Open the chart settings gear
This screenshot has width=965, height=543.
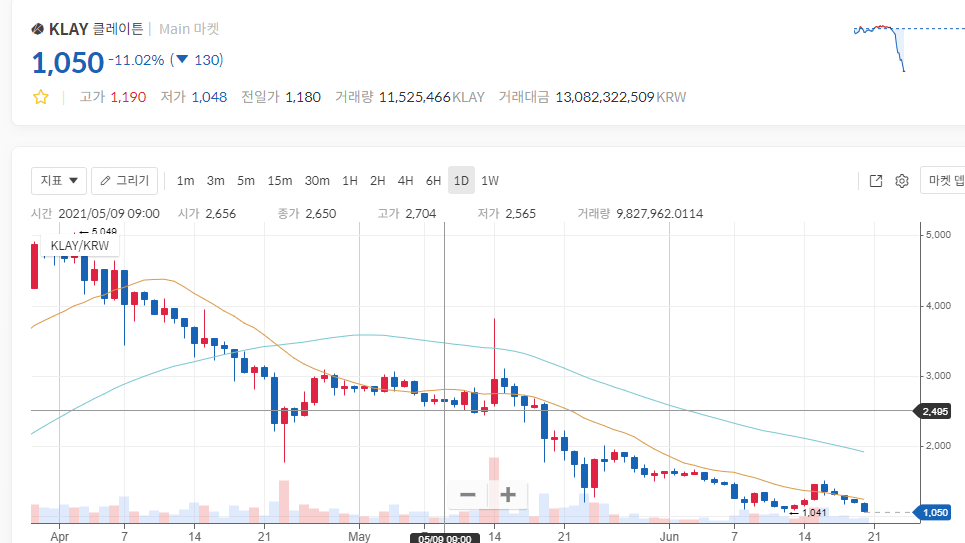pos(902,181)
